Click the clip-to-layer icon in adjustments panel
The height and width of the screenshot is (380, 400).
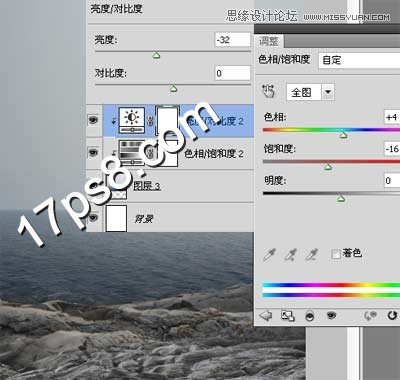pyautogui.click(x=310, y=316)
